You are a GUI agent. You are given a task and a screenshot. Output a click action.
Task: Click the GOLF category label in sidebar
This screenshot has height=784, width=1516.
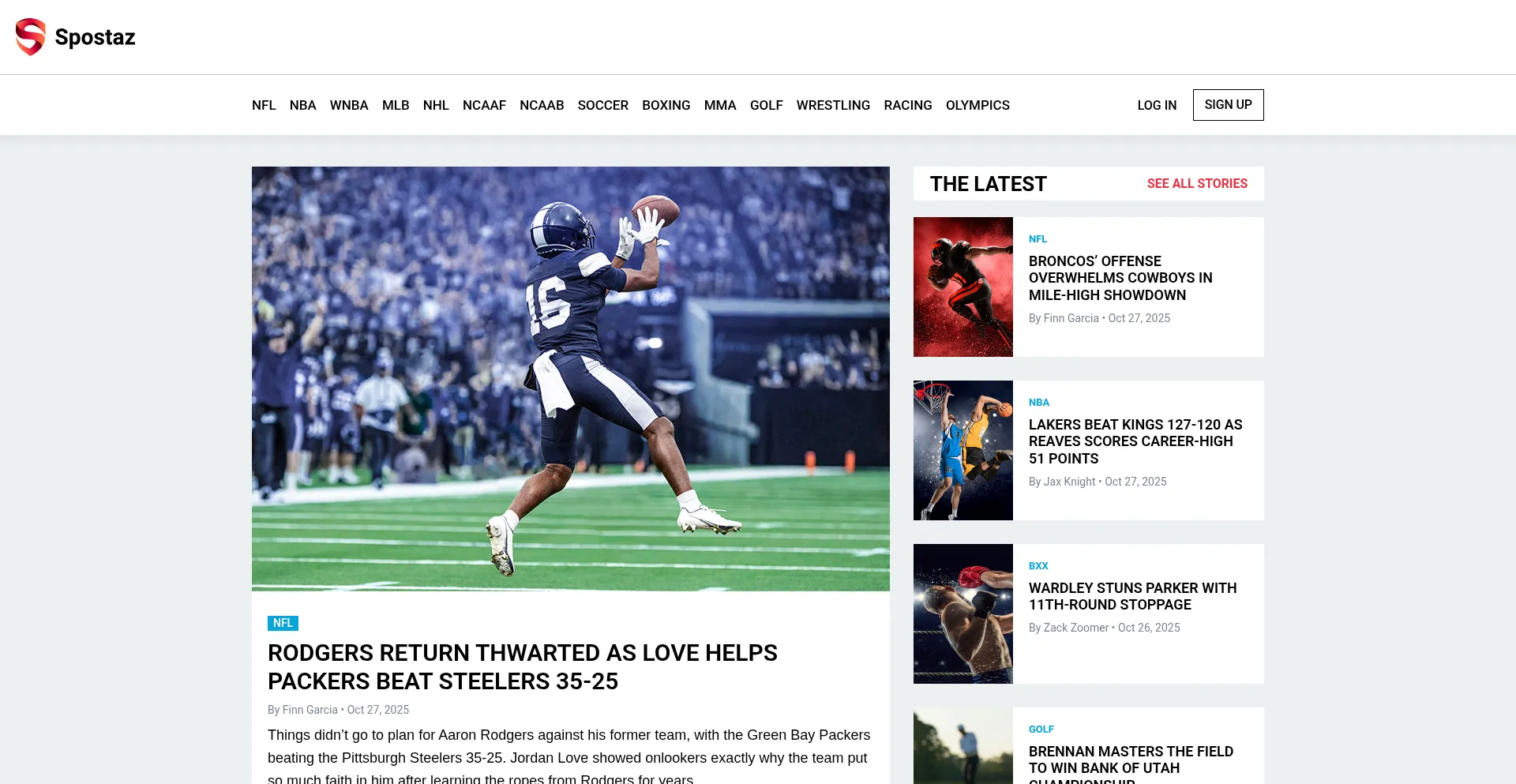pyautogui.click(x=1041, y=729)
